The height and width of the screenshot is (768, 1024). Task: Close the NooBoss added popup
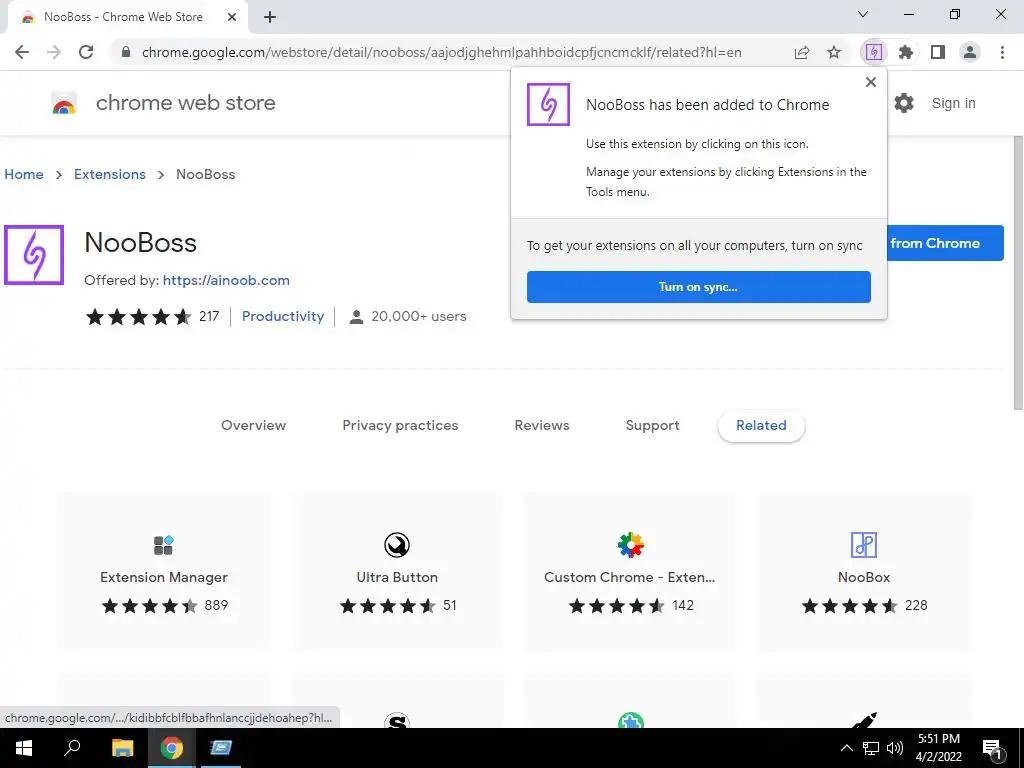click(x=871, y=82)
